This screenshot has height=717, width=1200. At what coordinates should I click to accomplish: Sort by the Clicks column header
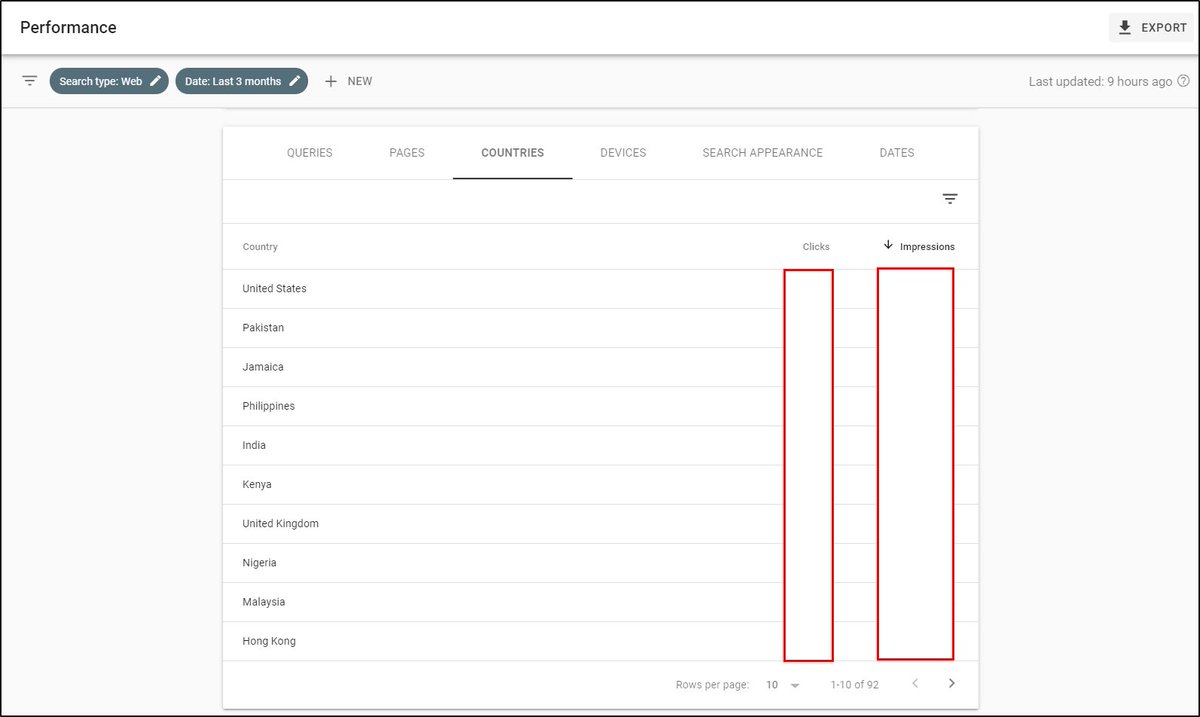(816, 247)
